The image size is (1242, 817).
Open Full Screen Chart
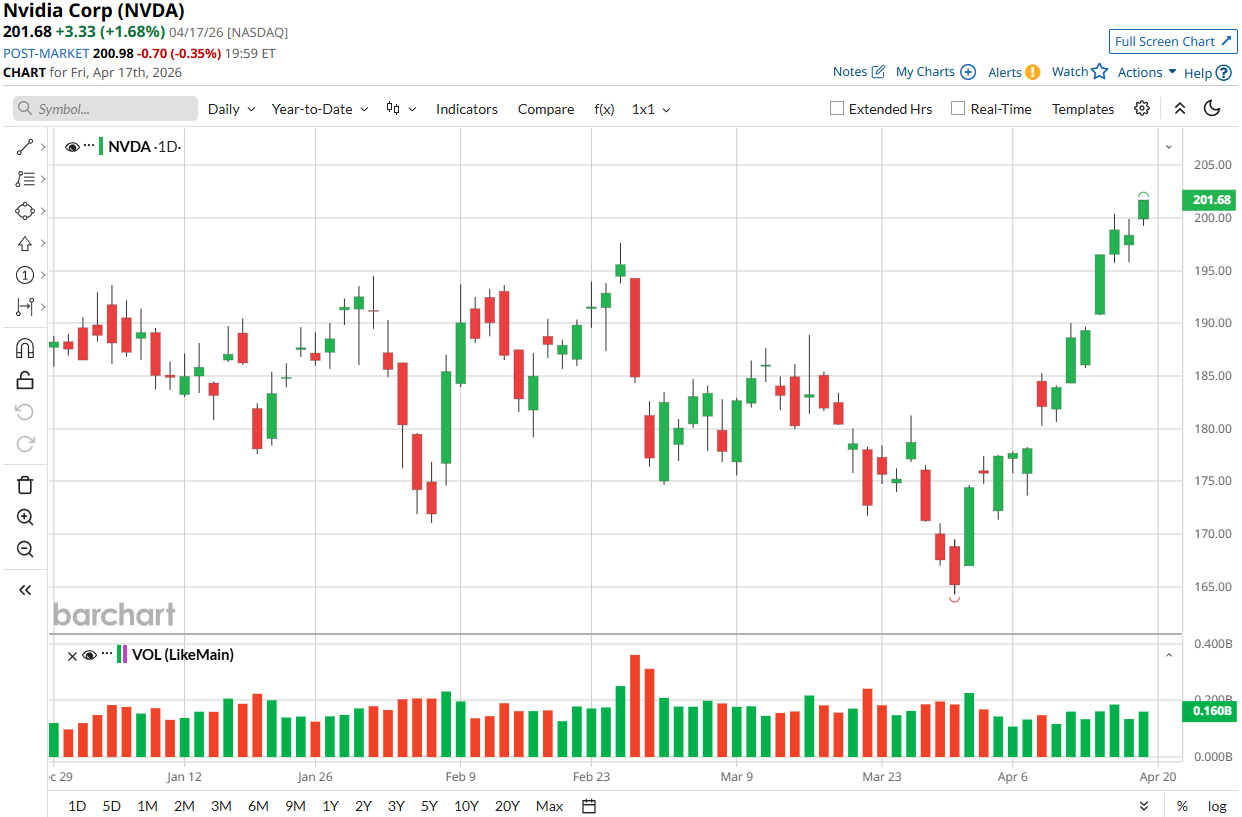(1173, 41)
